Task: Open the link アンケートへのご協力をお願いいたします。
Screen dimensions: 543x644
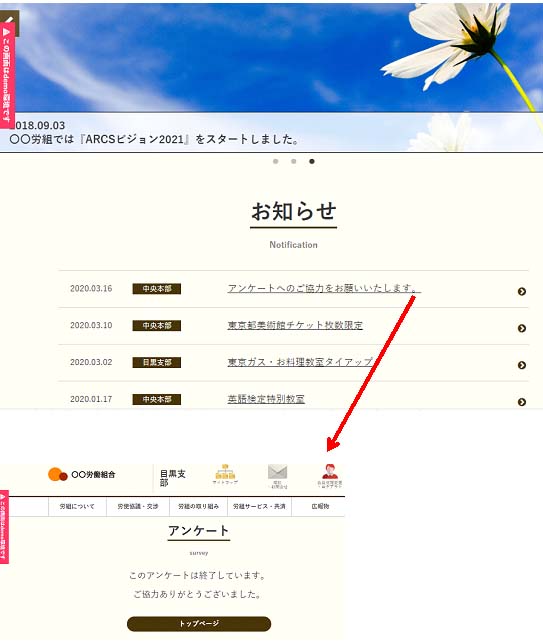Action: tap(324, 288)
